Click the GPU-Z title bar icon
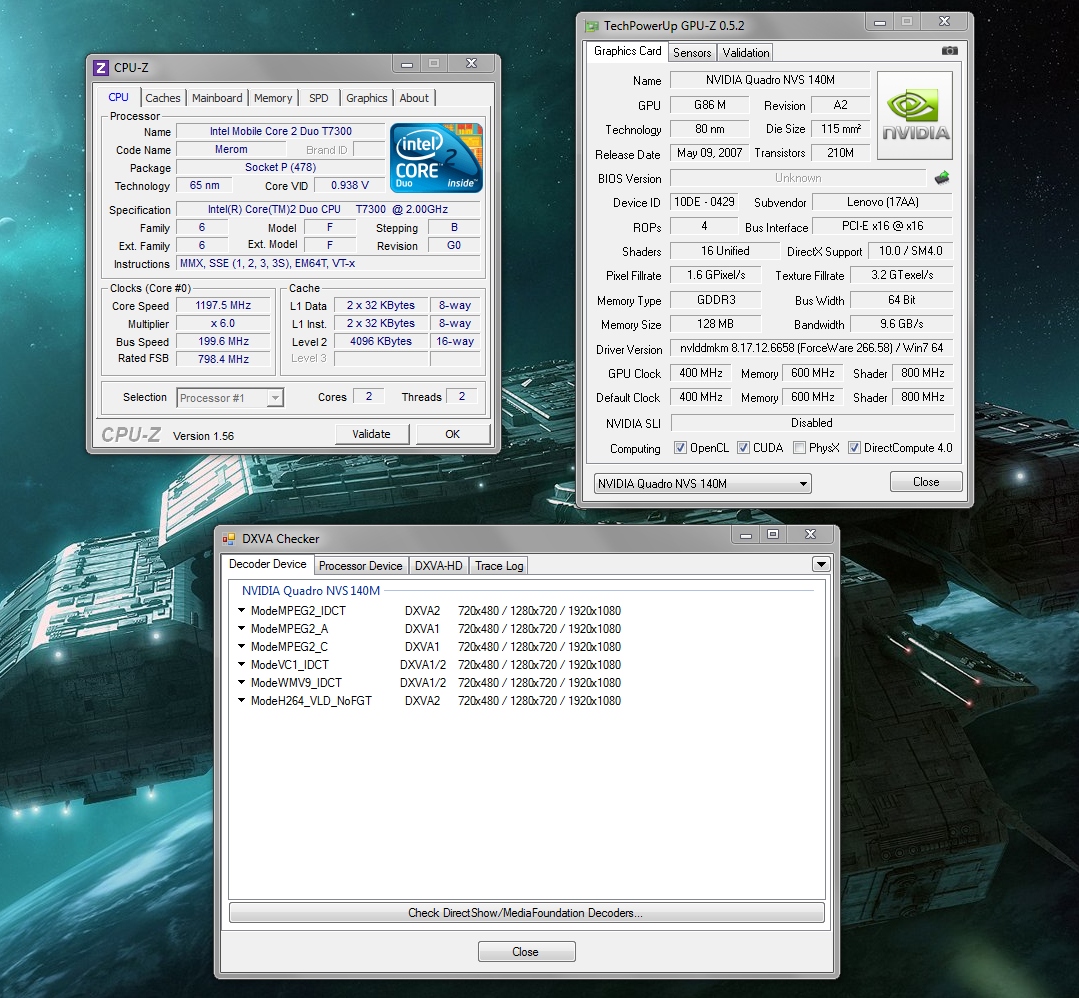The image size is (1079, 998). pyautogui.click(x=591, y=26)
